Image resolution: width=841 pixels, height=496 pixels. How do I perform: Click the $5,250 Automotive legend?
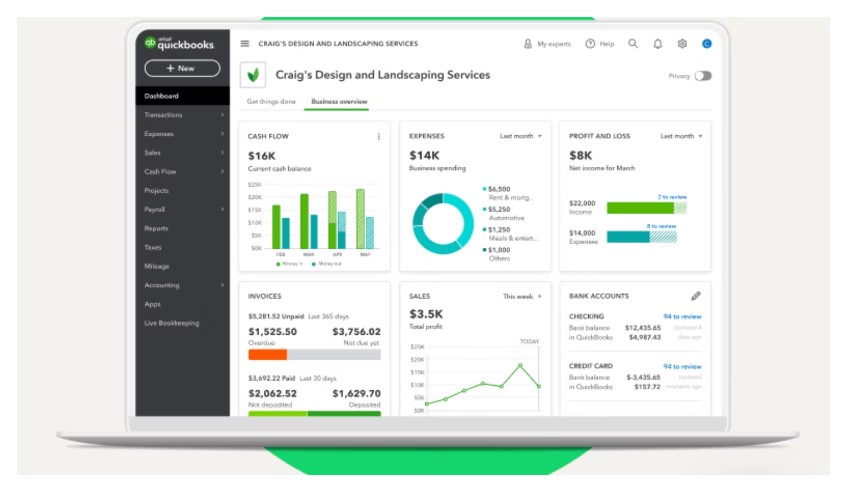click(x=504, y=213)
